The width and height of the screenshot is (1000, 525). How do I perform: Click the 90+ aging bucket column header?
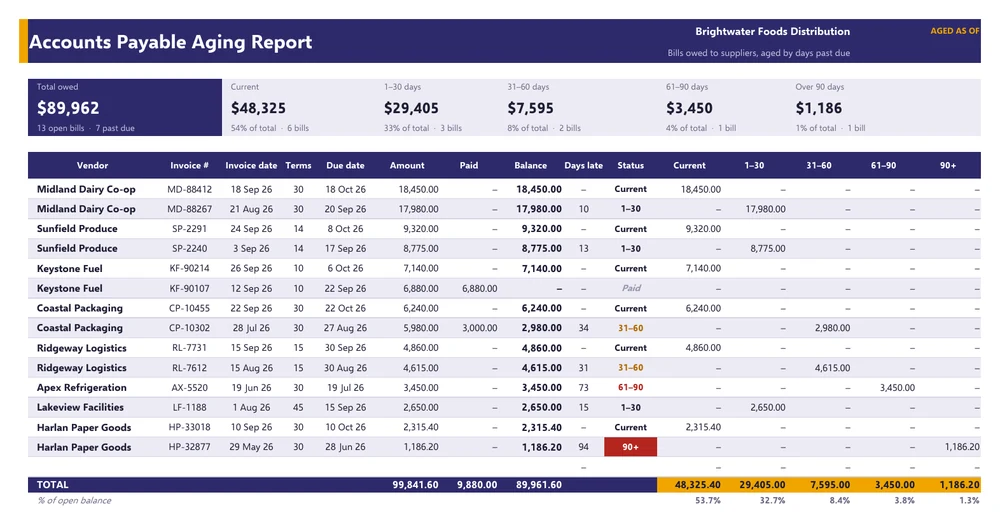(x=948, y=165)
